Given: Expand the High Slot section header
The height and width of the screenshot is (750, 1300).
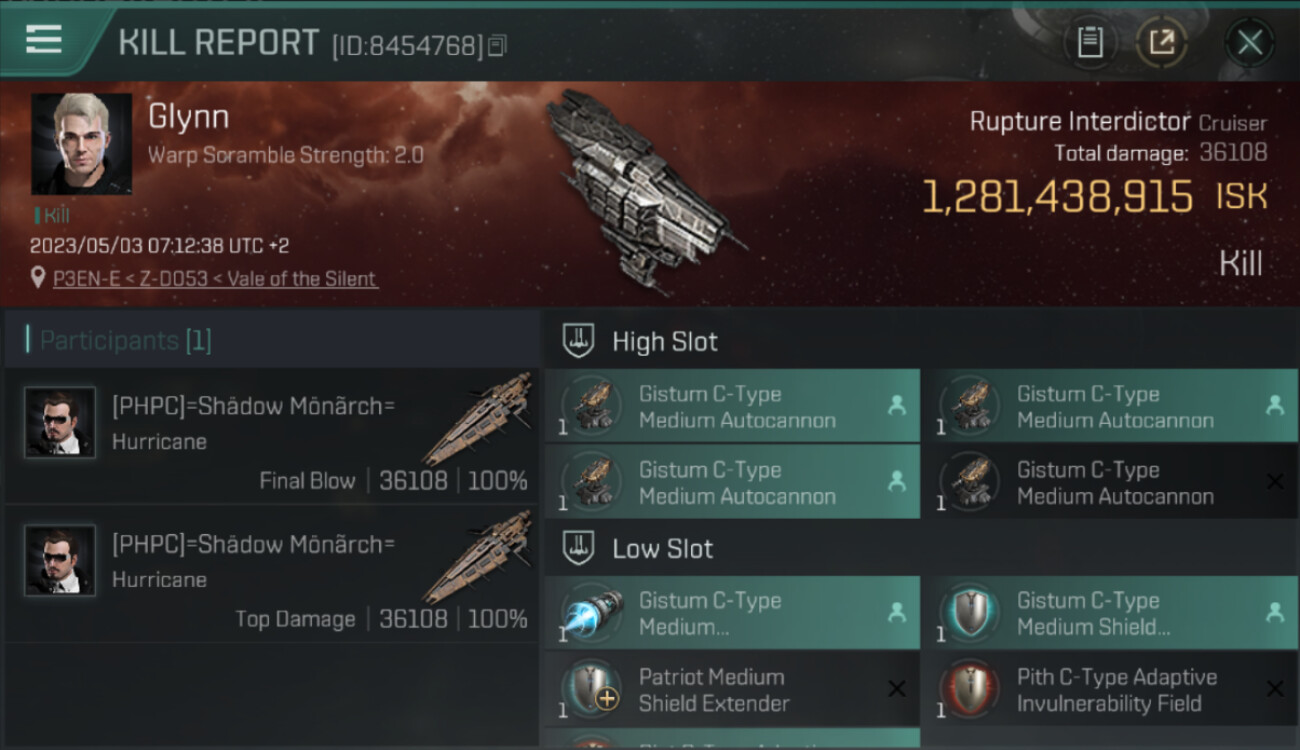Looking at the screenshot, I should (x=665, y=341).
